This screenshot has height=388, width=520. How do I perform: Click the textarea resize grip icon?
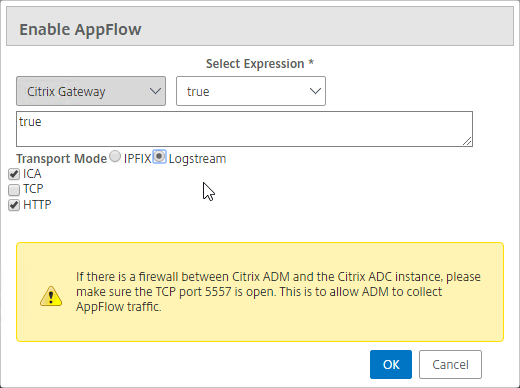(x=467, y=141)
